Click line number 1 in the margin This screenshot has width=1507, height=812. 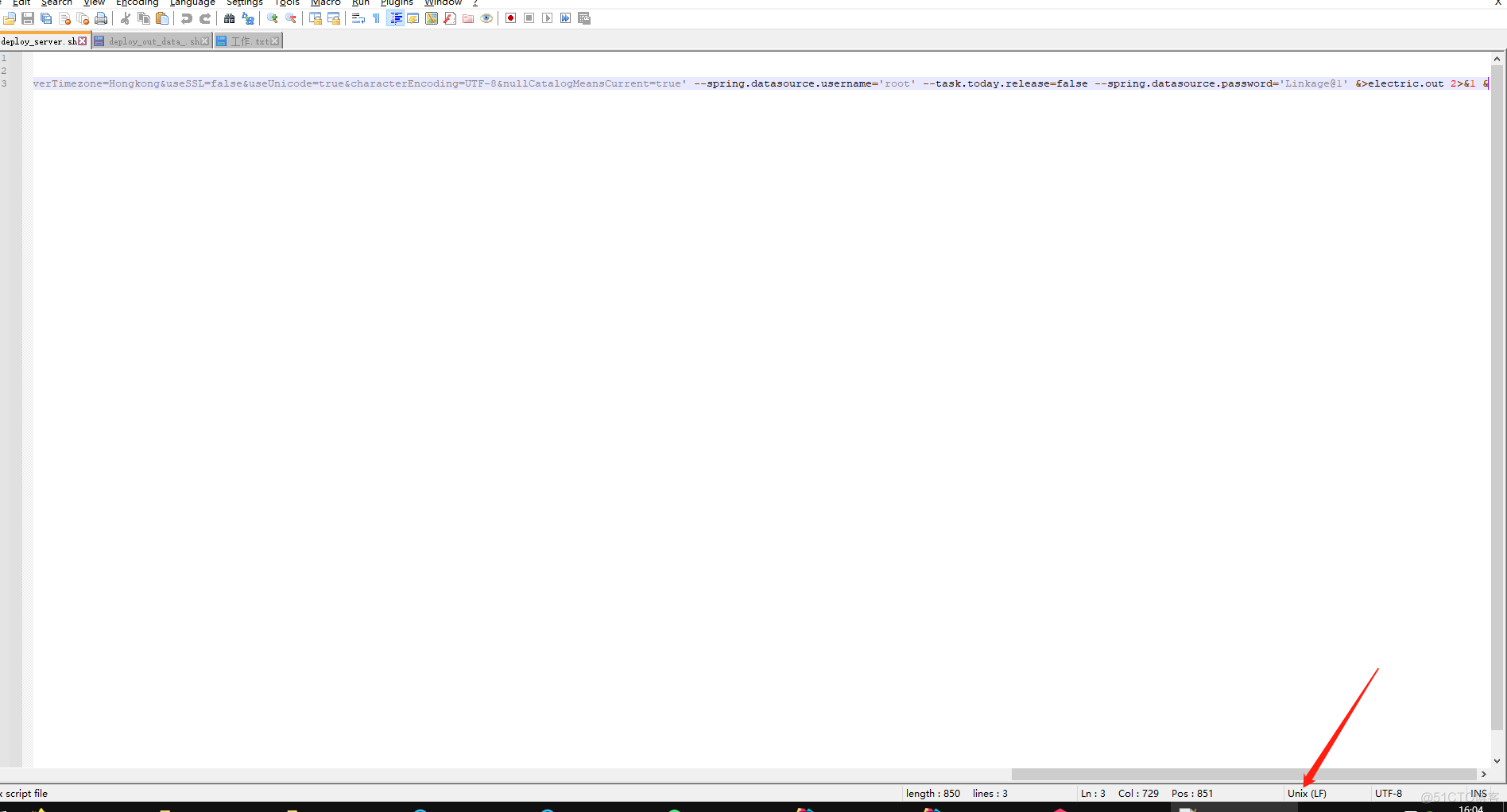(x=4, y=58)
